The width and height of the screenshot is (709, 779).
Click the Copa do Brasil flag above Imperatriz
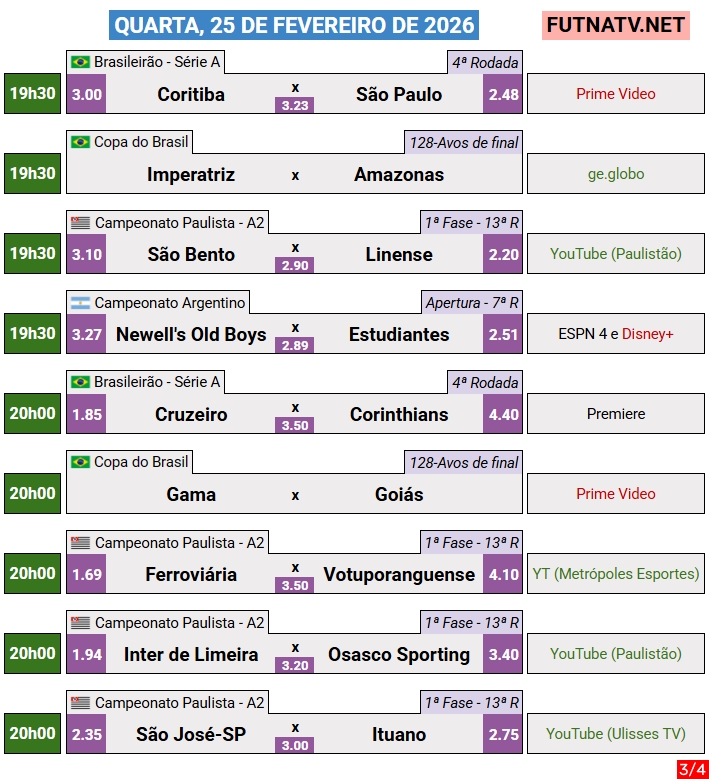tap(80, 142)
